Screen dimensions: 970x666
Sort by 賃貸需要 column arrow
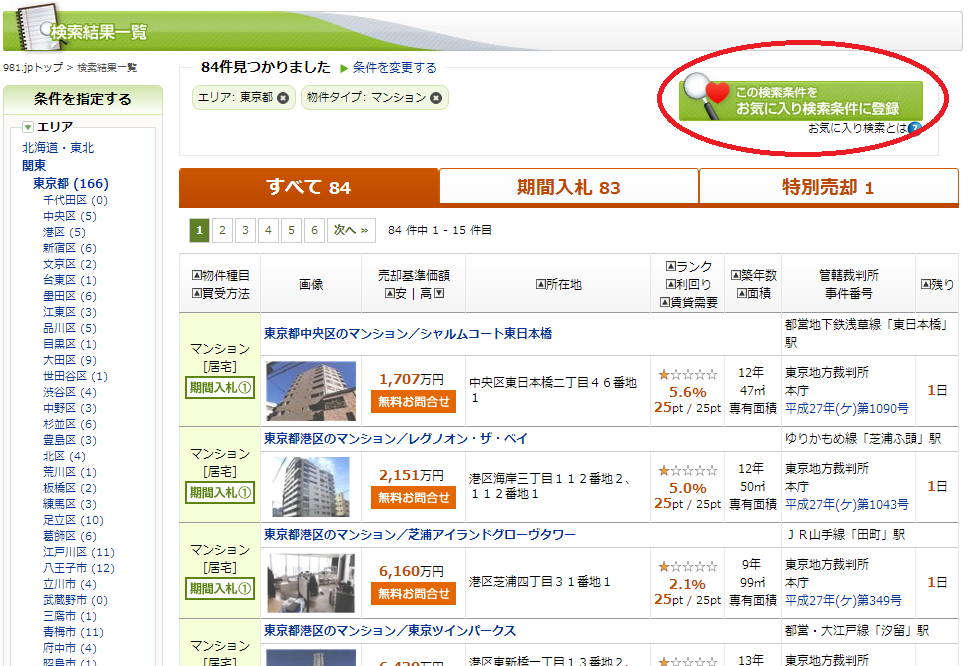point(664,302)
